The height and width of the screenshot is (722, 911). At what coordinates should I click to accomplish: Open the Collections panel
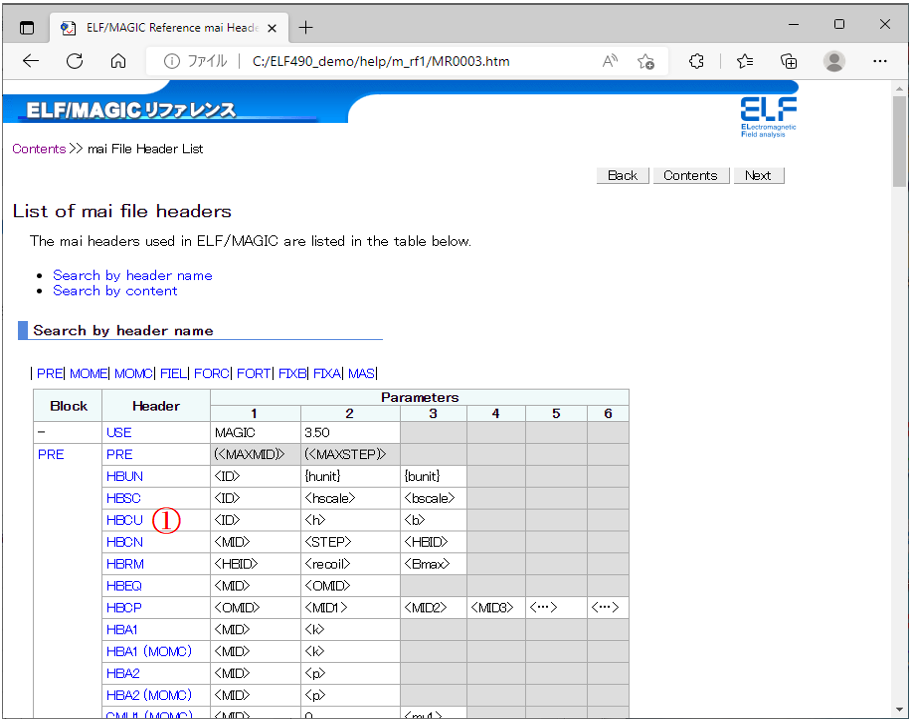pos(788,61)
